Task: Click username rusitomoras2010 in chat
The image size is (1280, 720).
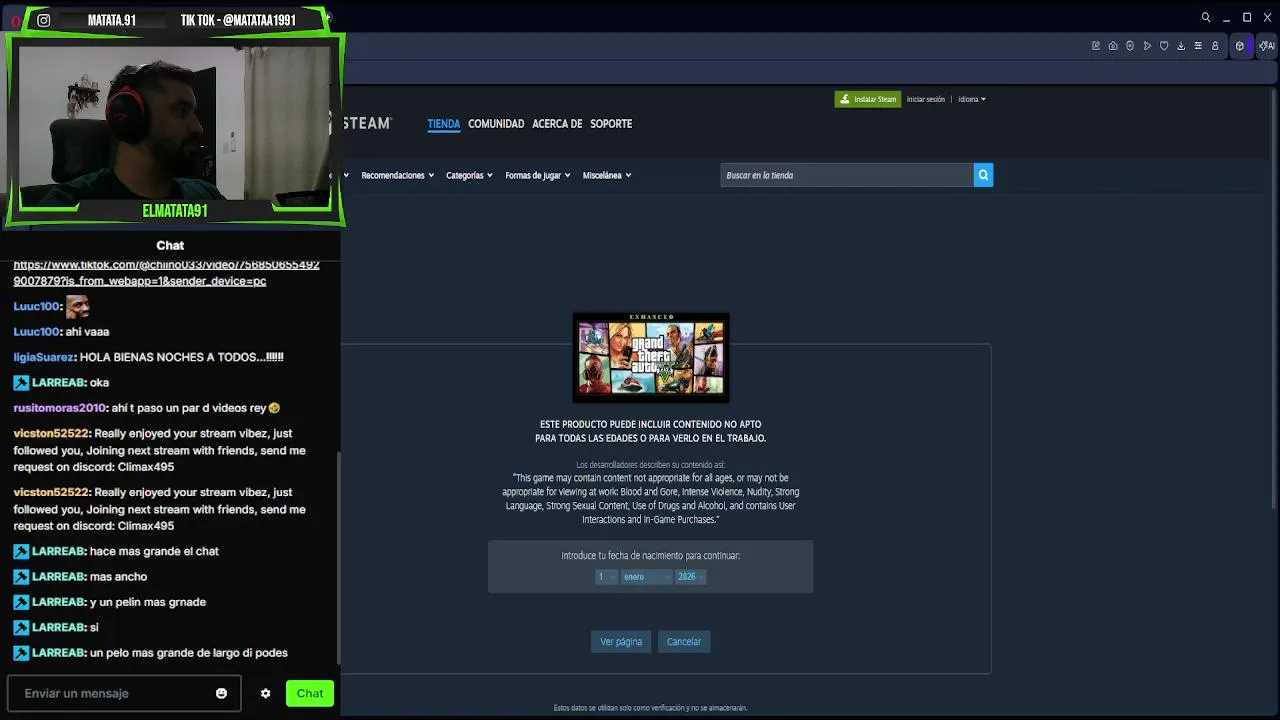Action: coord(60,408)
